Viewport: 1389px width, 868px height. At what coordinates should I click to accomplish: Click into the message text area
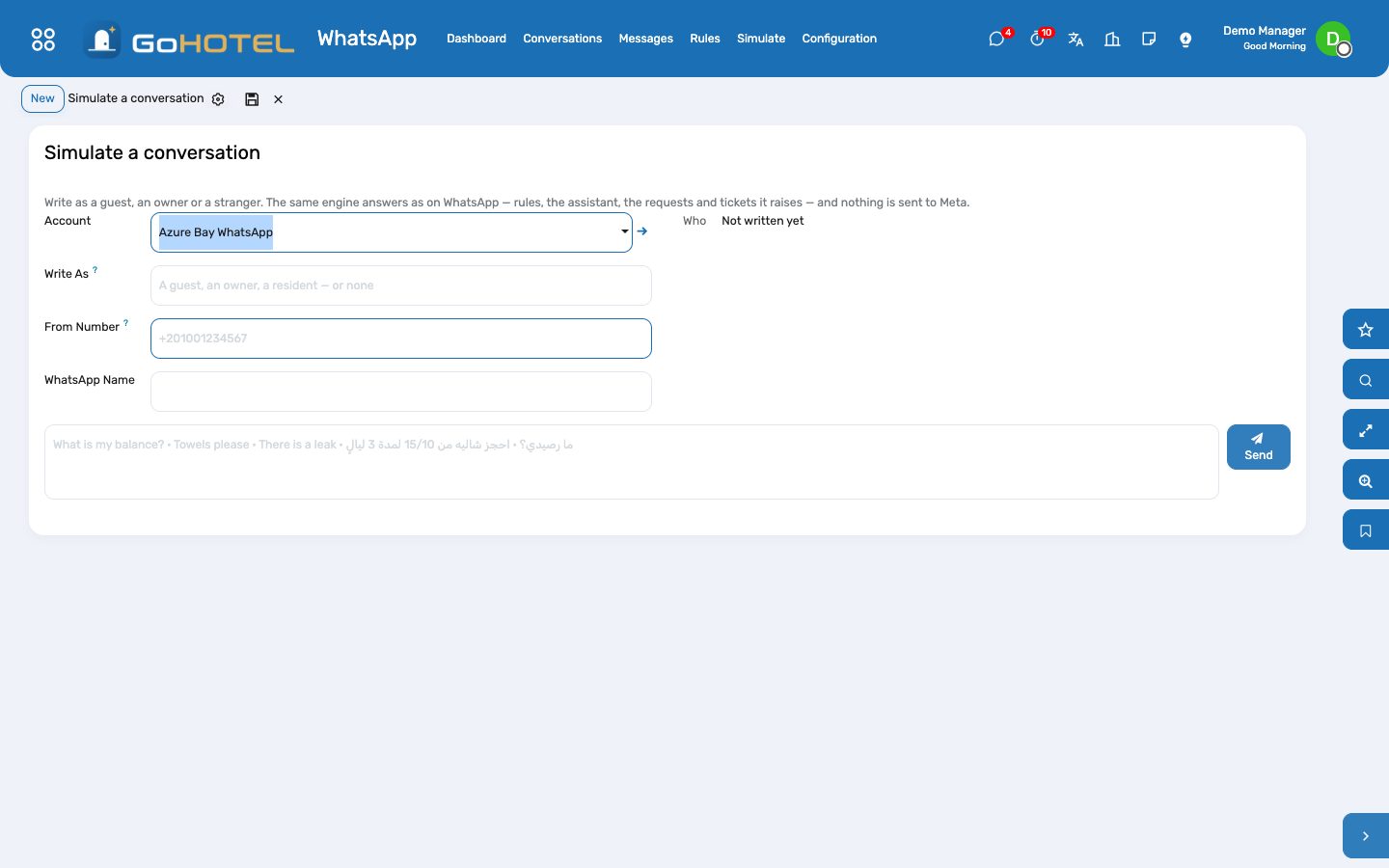pyautogui.click(x=632, y=462)
